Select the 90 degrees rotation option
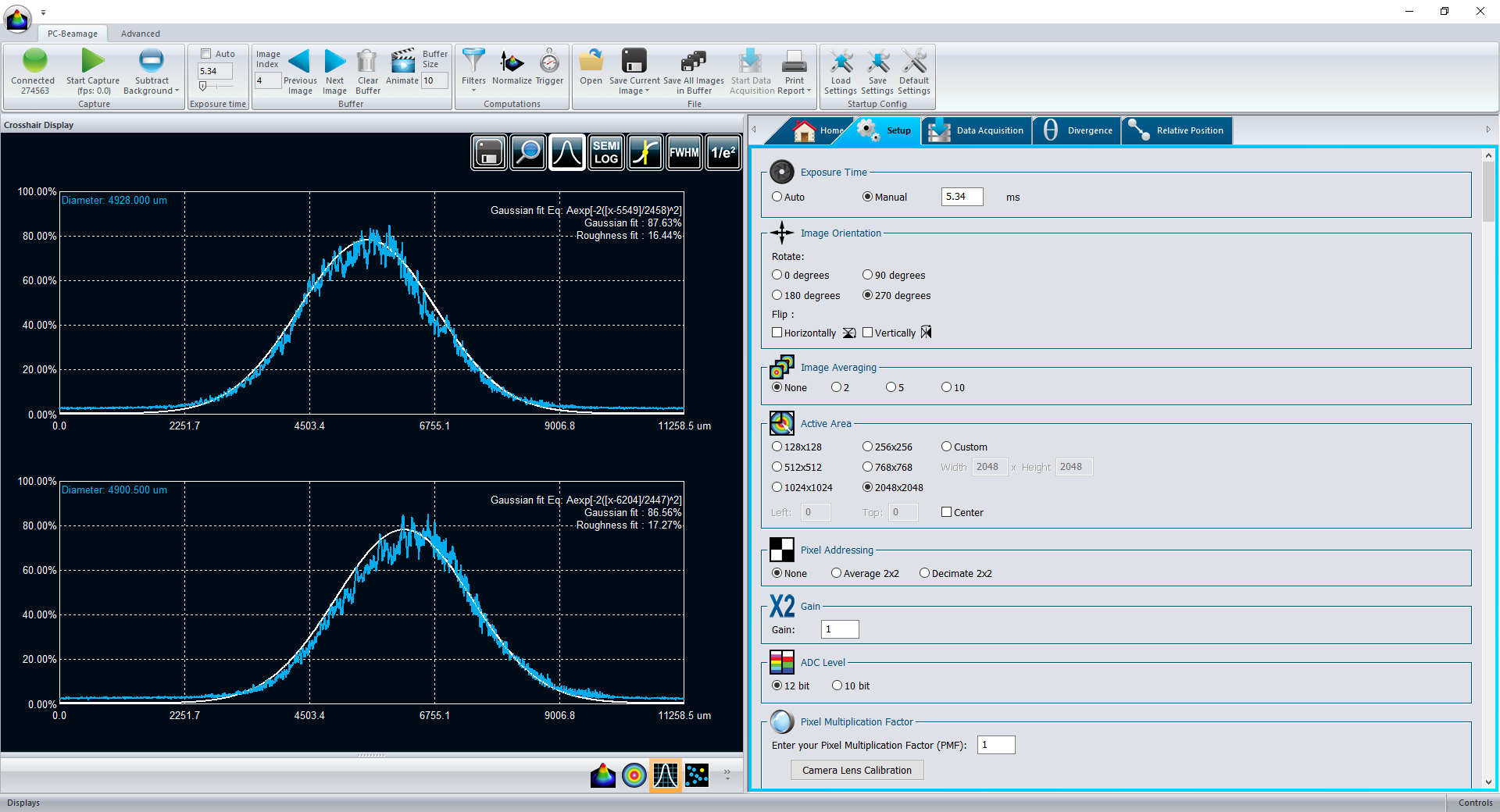The height and width of the screenshot is (812, 1500). 867,275
